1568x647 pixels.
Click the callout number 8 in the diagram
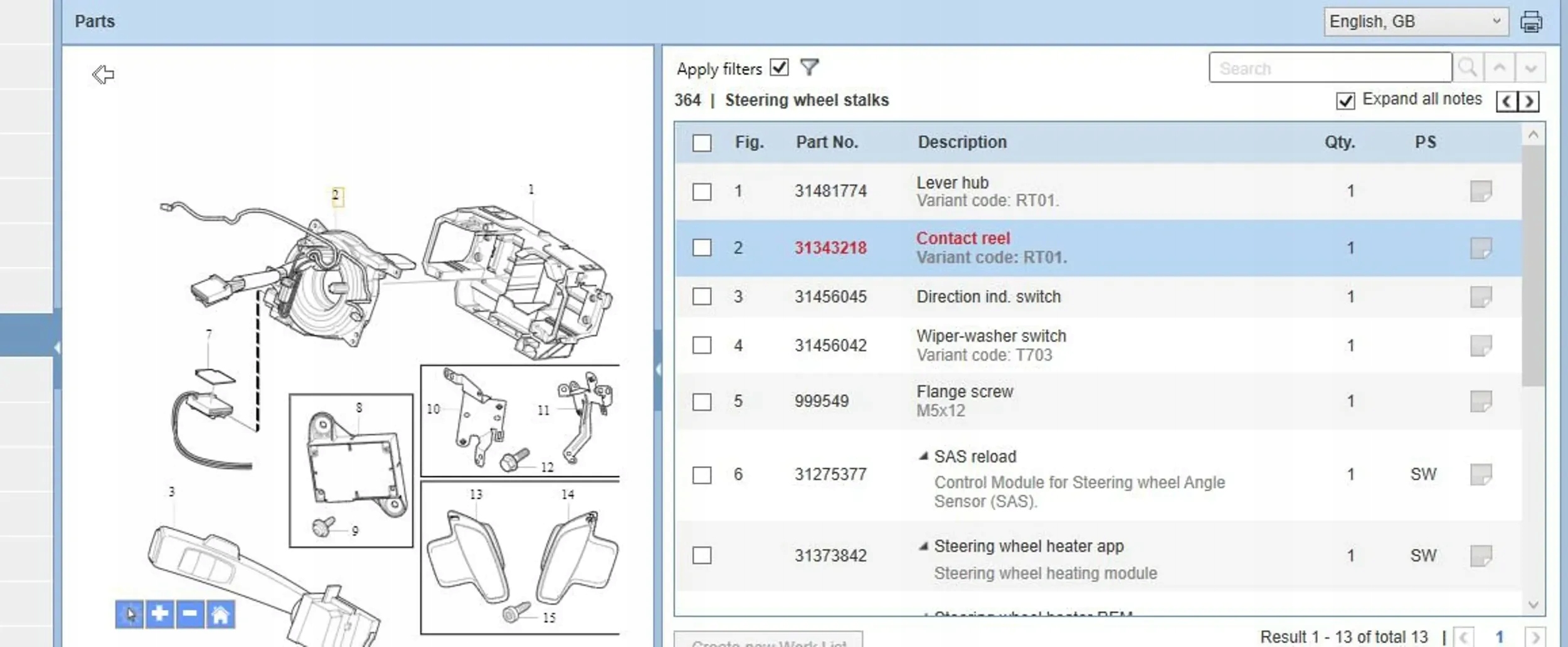[x=359, y=407]
